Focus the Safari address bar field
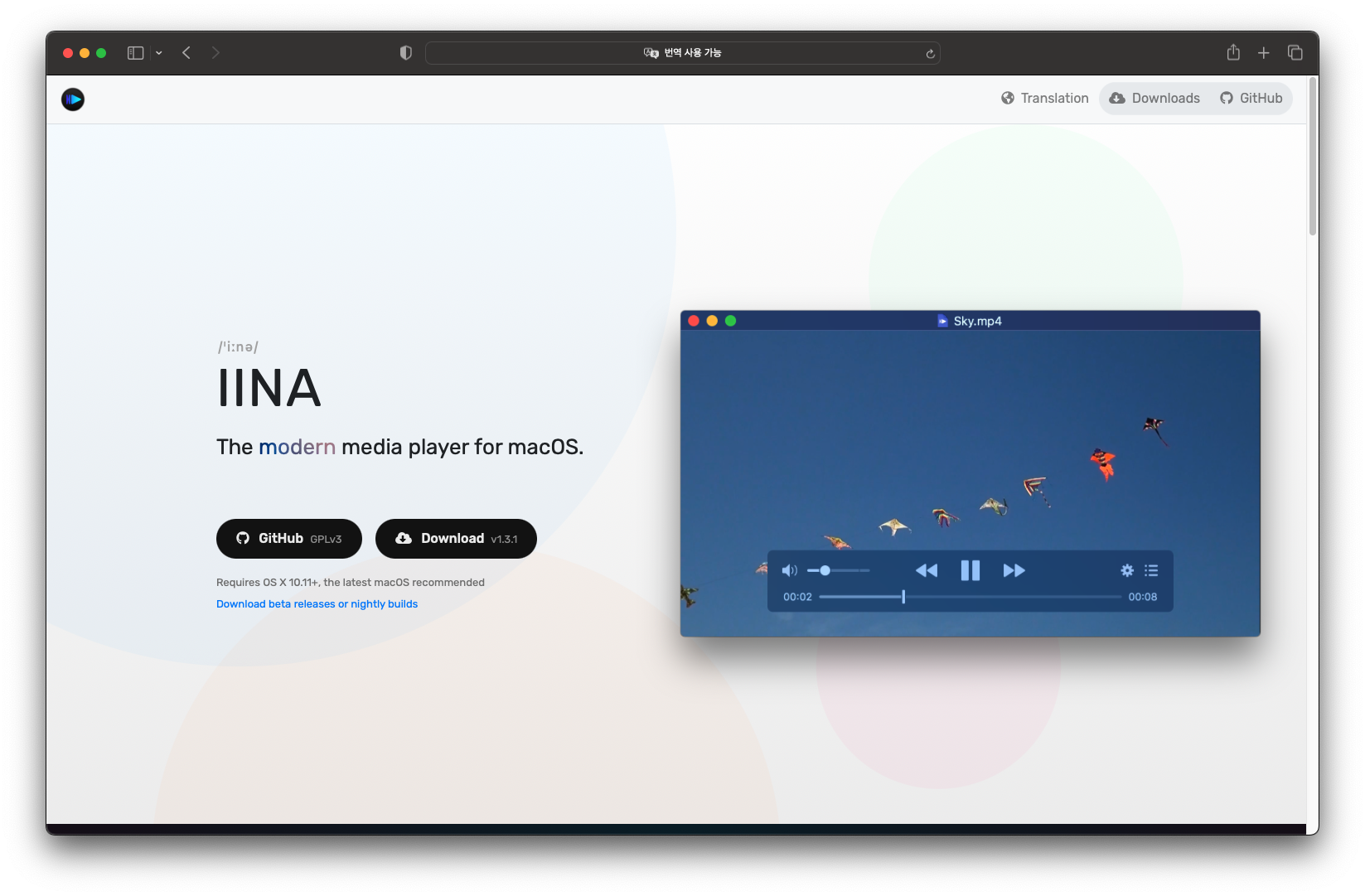This screenshot has width=1365, height=896. coord(683,53)
